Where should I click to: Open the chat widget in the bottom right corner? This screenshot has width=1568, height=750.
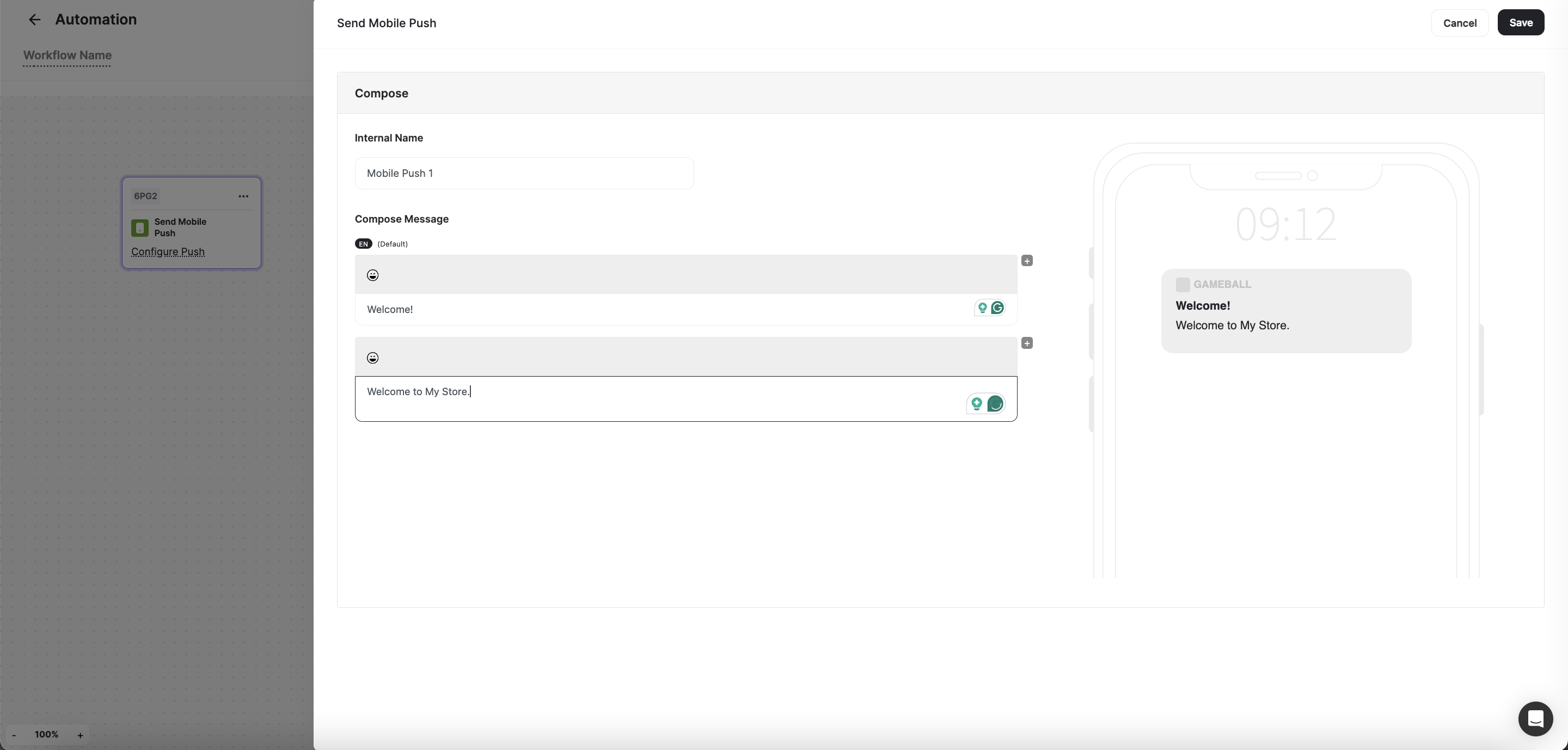(1535, 718)
